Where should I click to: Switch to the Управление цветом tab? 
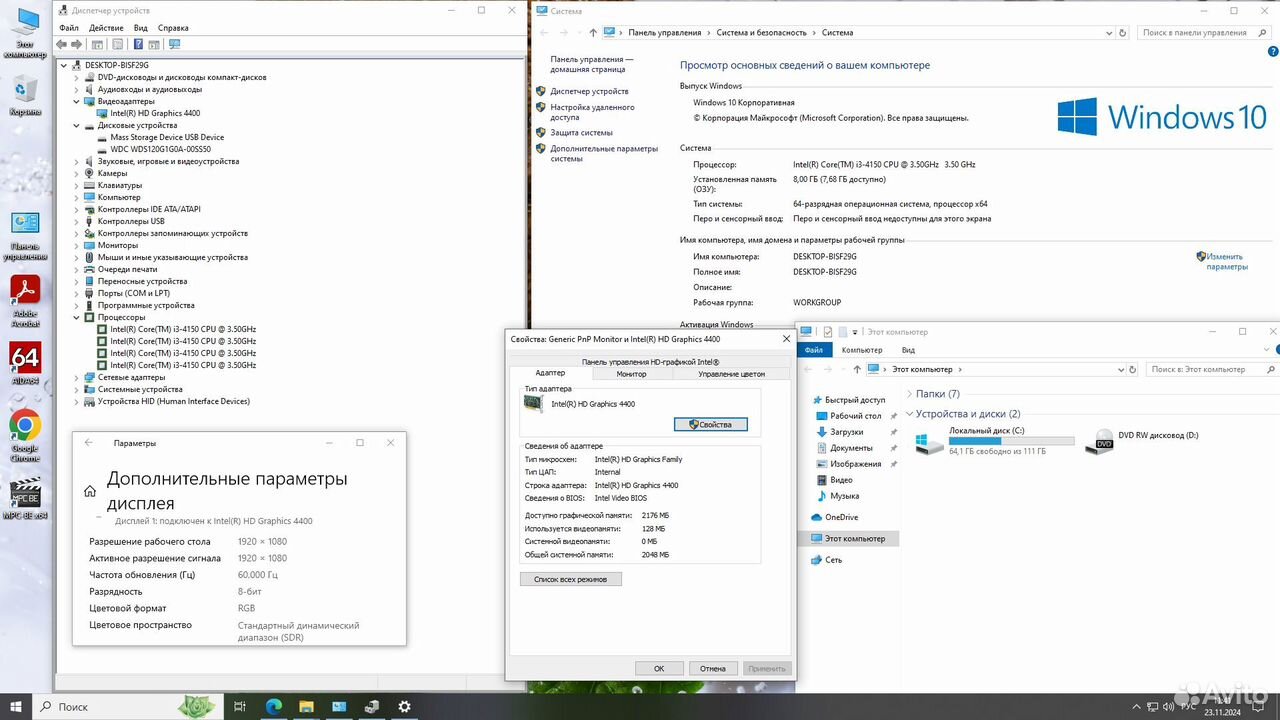tap(731, 374)
